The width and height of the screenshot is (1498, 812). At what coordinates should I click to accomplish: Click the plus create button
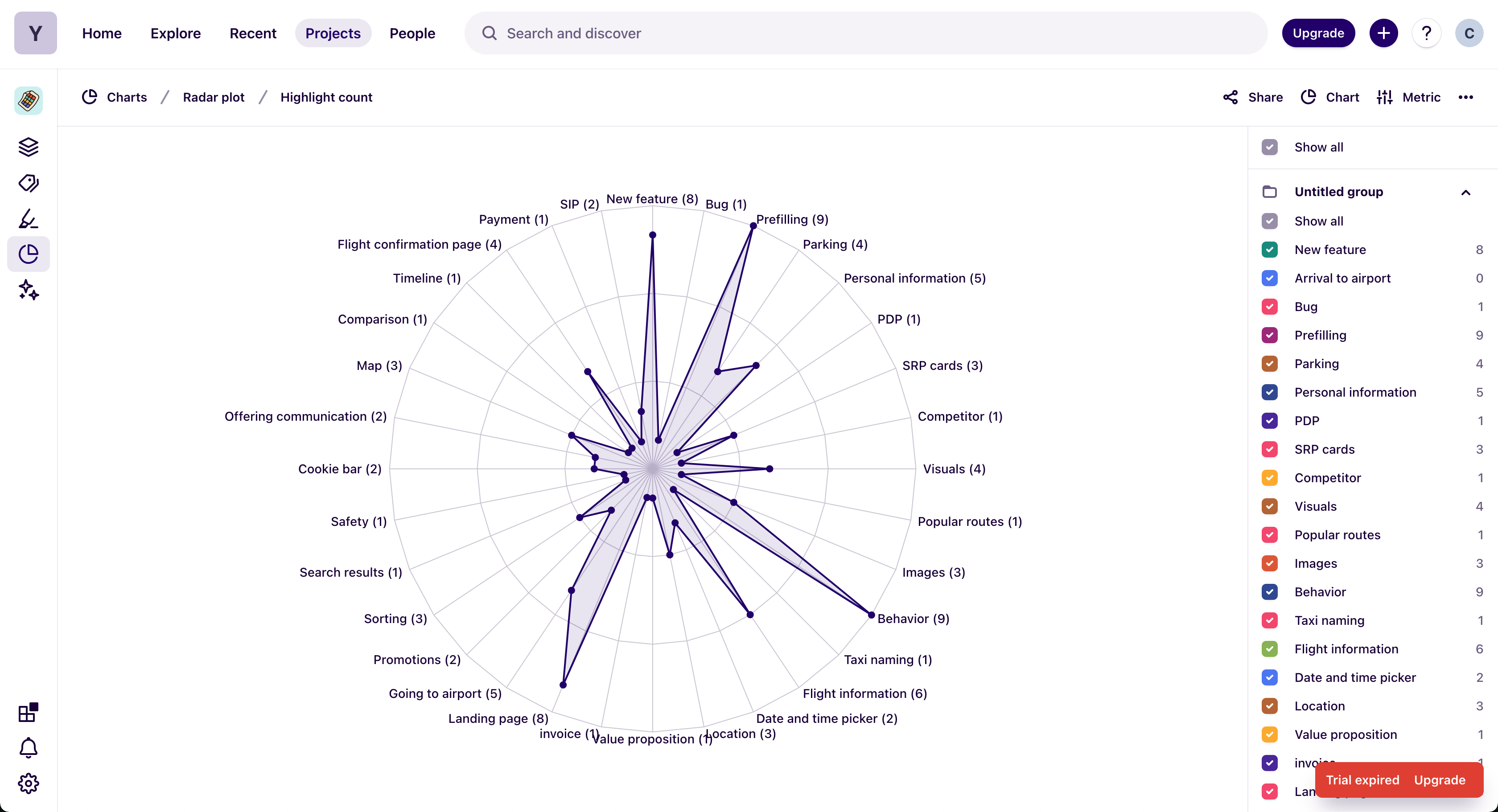coord(1383,33)
